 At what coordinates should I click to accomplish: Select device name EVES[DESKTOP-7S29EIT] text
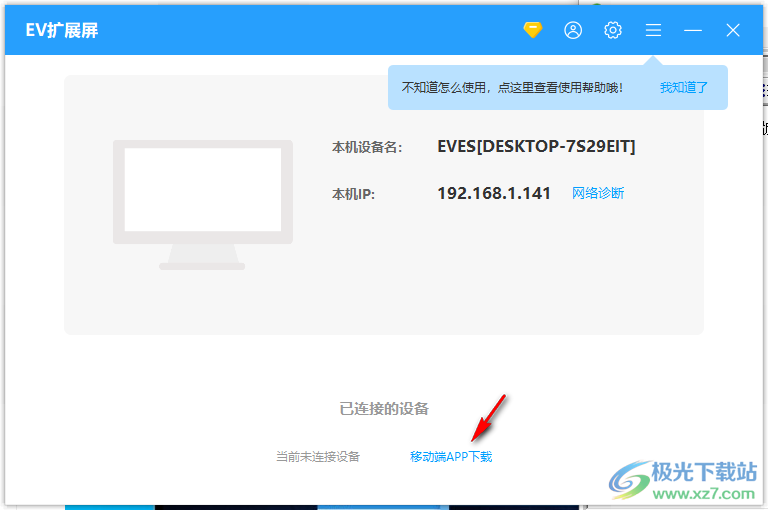536,146
